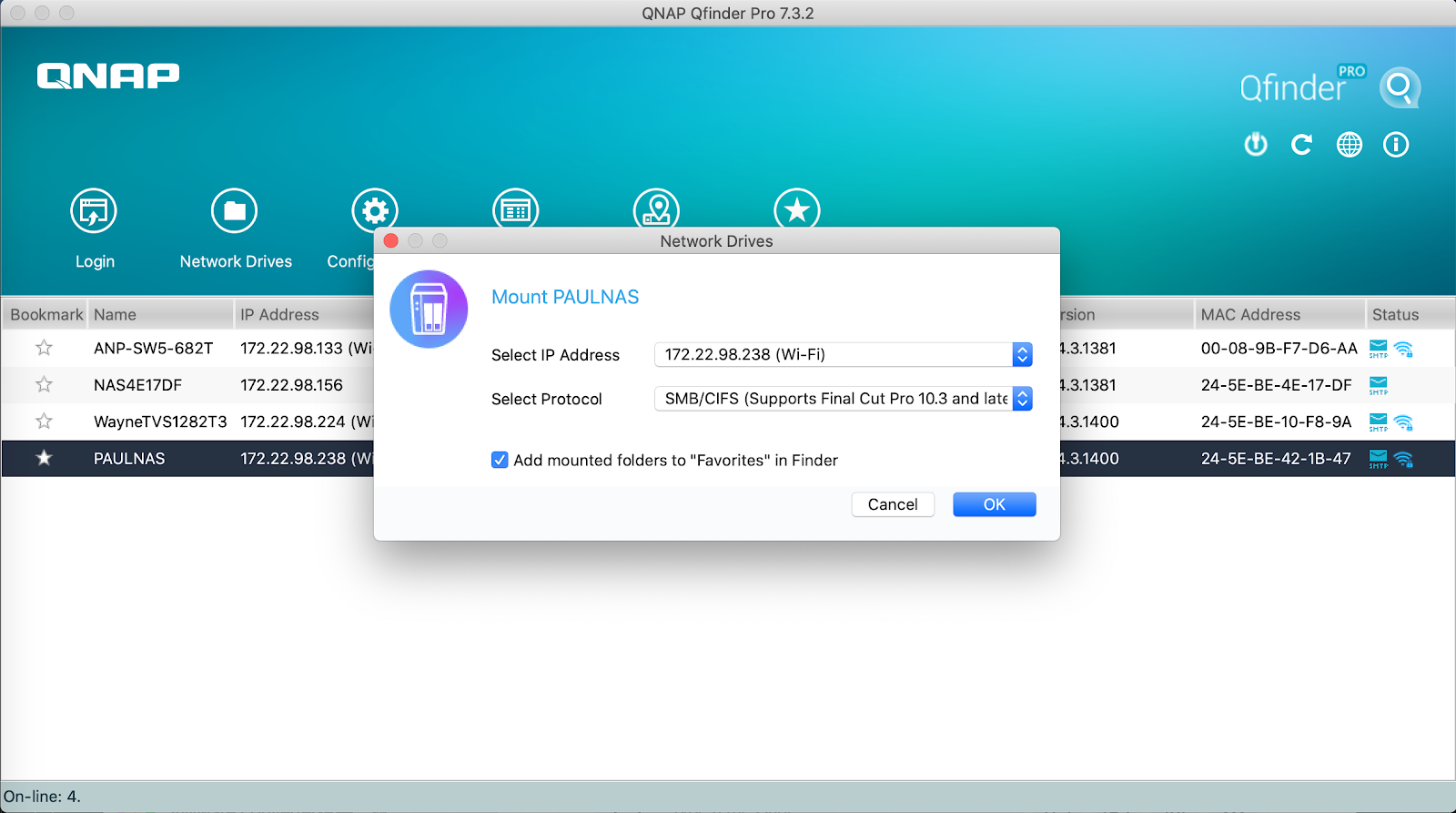Click IP address 172.22.98.156

(291, 385)
